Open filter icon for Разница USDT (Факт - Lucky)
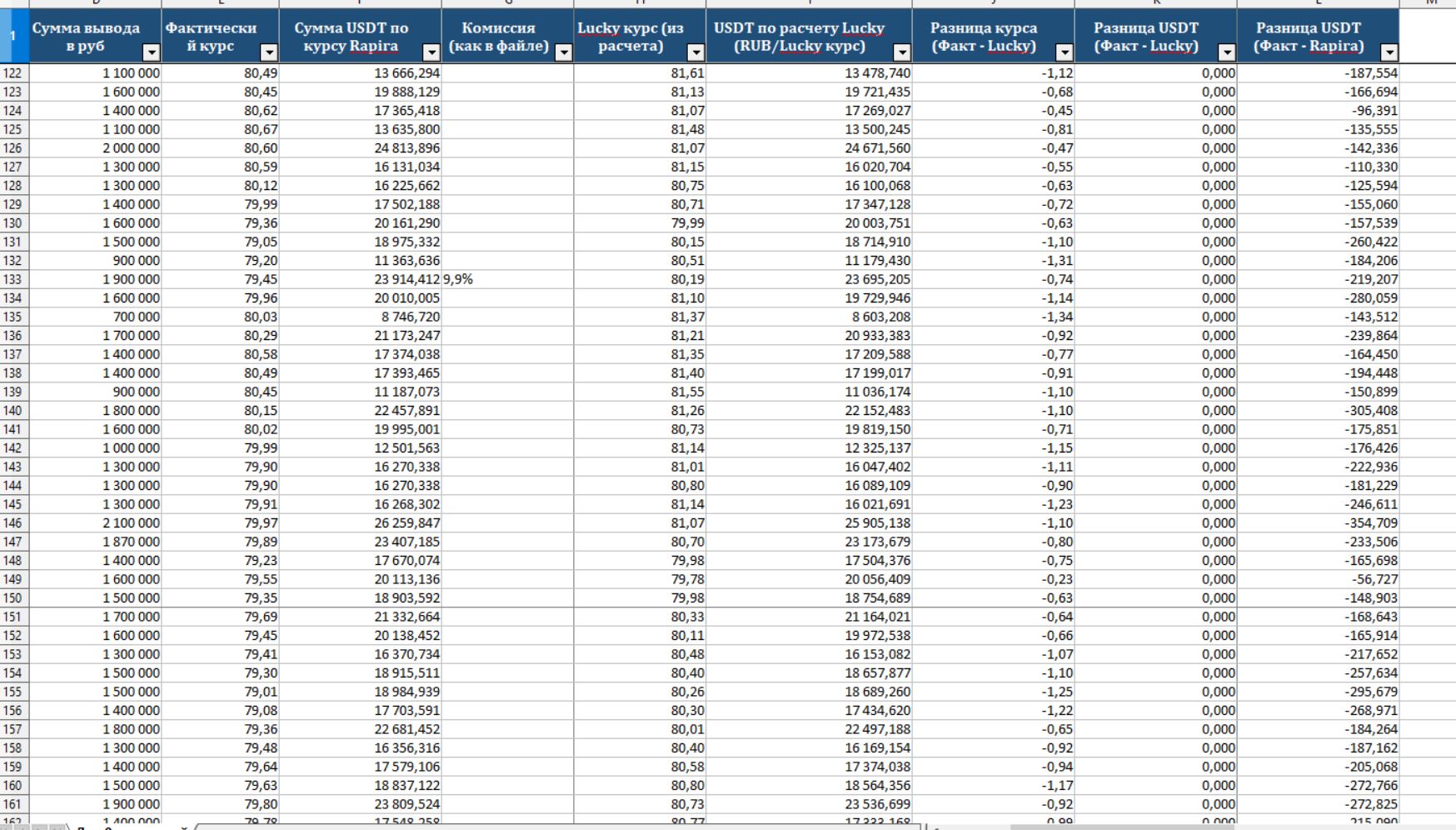1456x830 pixels. pos(1226,52)
